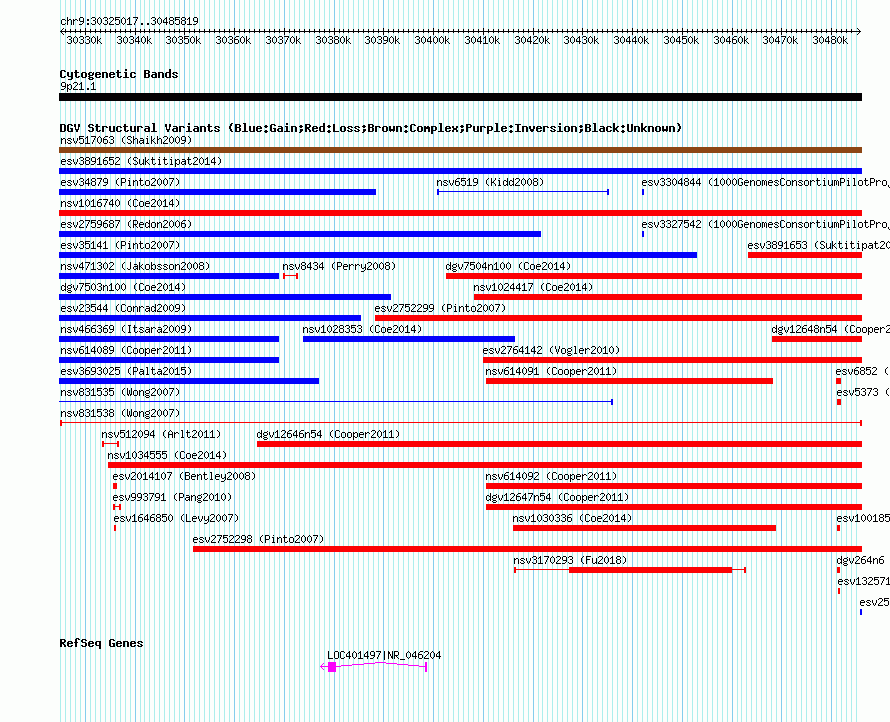This screenshot has width=890, height=722.
Task: Select esv2752298 (Pinto2007) label
Action: pos(258,539)
